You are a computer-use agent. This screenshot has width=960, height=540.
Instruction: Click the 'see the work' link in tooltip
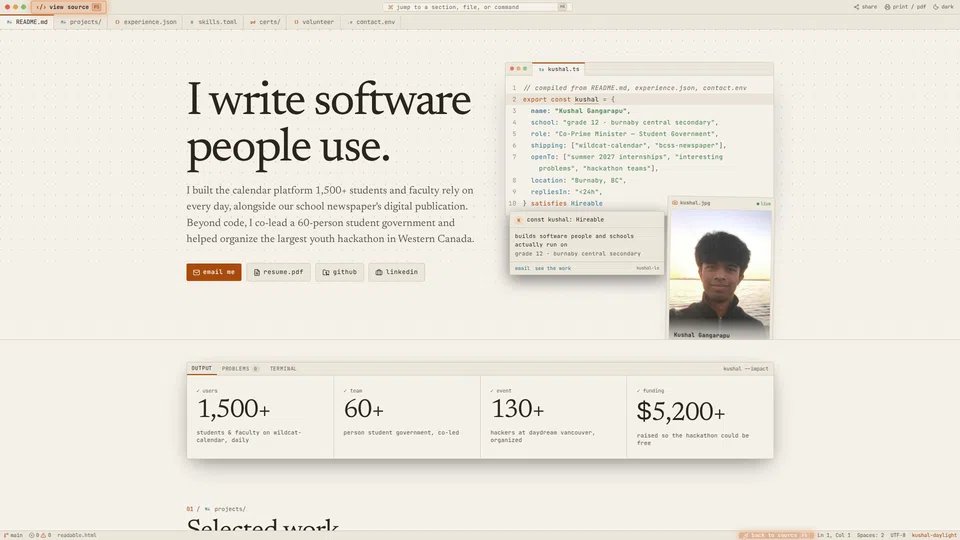(553, 268)
